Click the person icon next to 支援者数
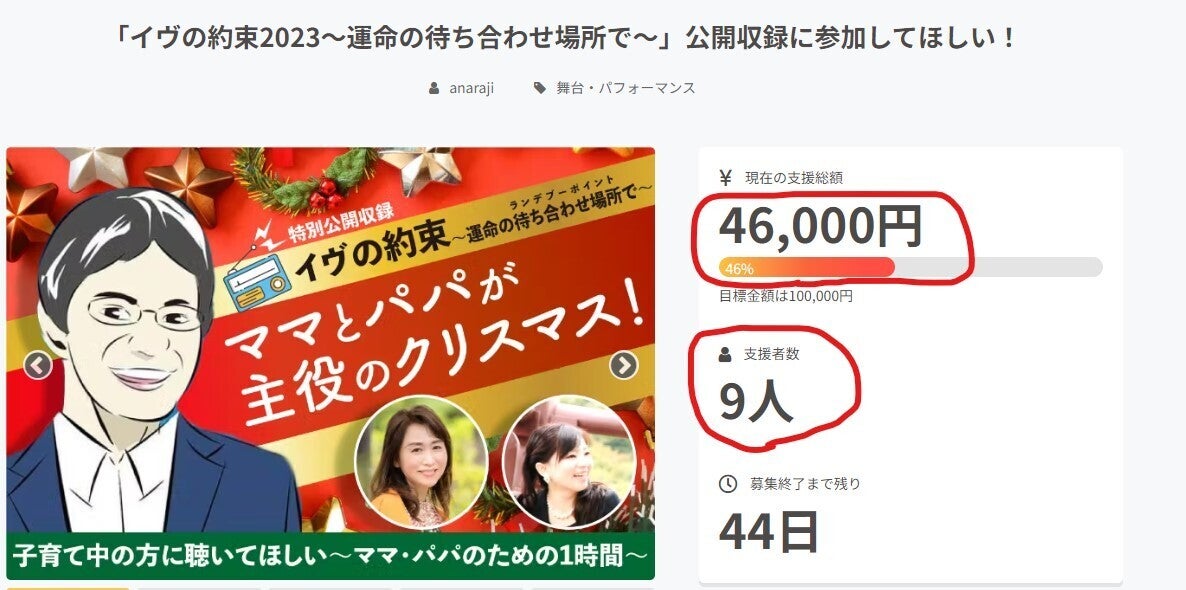1186x590 pixels. 725,353
